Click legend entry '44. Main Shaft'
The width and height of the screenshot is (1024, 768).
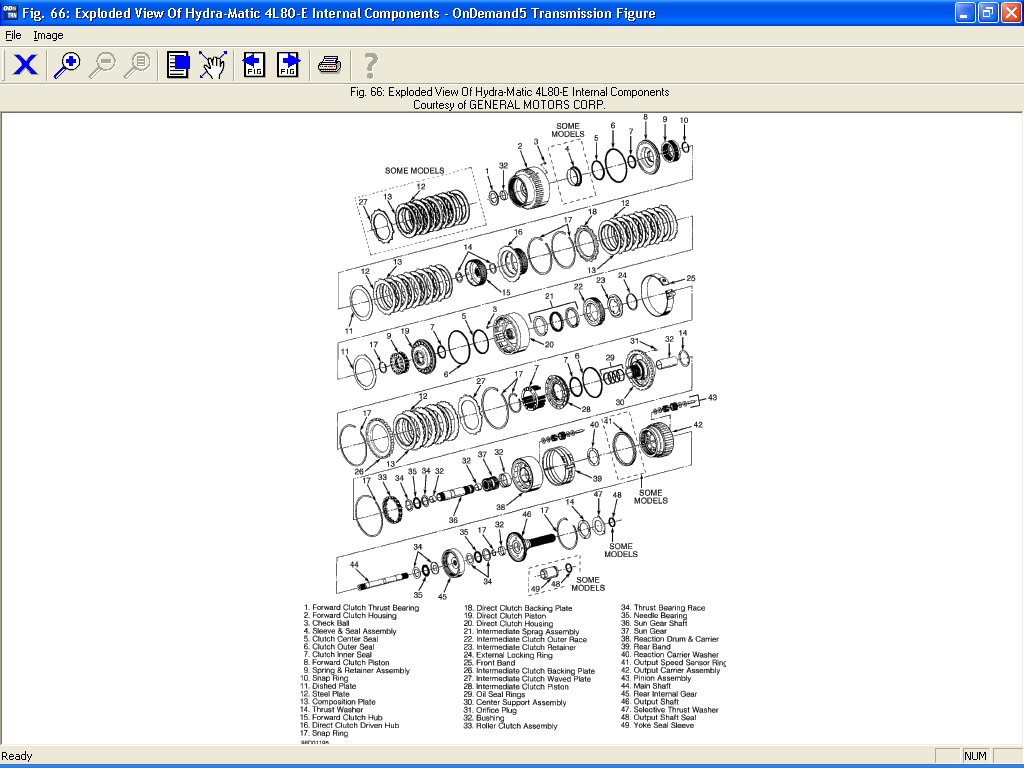[646, 686]
